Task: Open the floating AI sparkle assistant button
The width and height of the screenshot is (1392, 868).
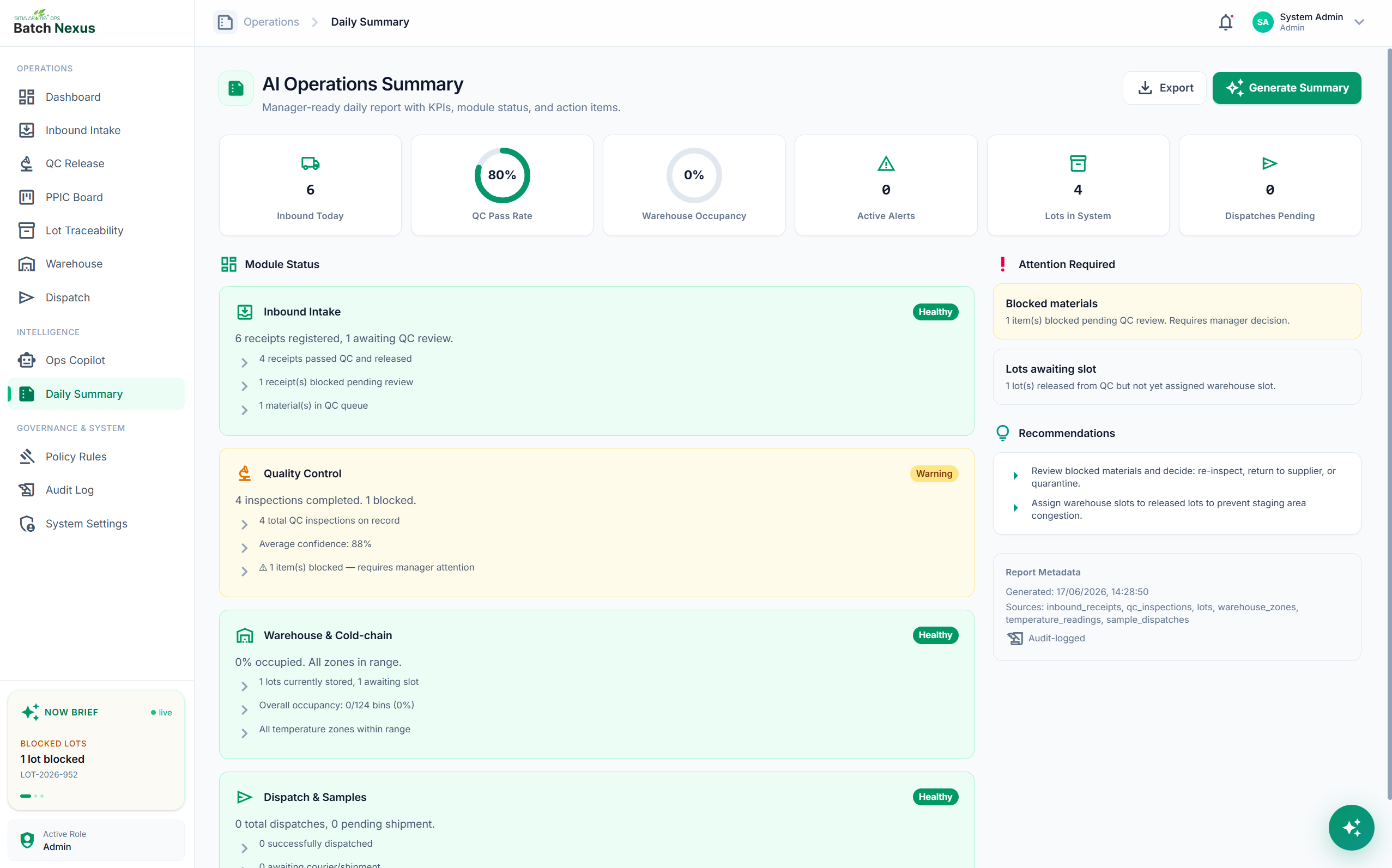Action: (x=1351, y=827)
